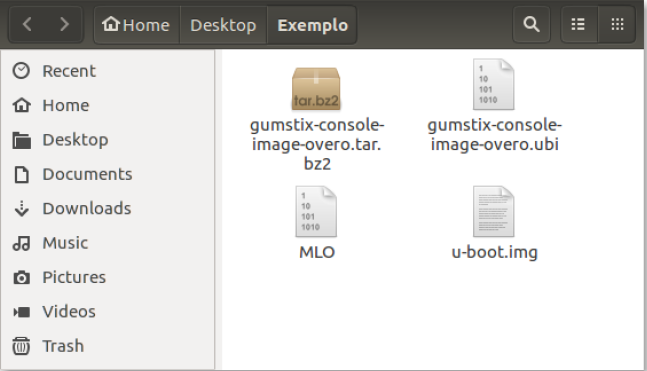
Task: Open the Pictures sidebar label
Action: click(74, 277)
